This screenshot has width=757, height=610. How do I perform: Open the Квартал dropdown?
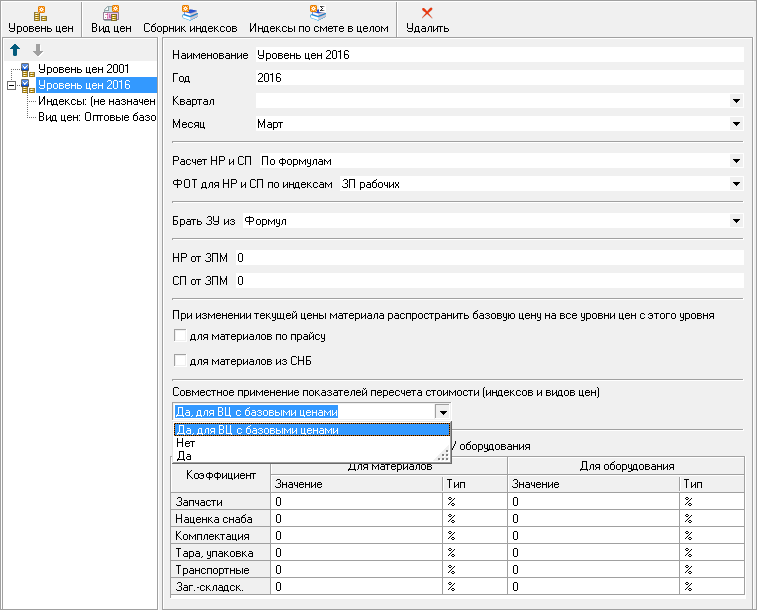tap(736, 101)
